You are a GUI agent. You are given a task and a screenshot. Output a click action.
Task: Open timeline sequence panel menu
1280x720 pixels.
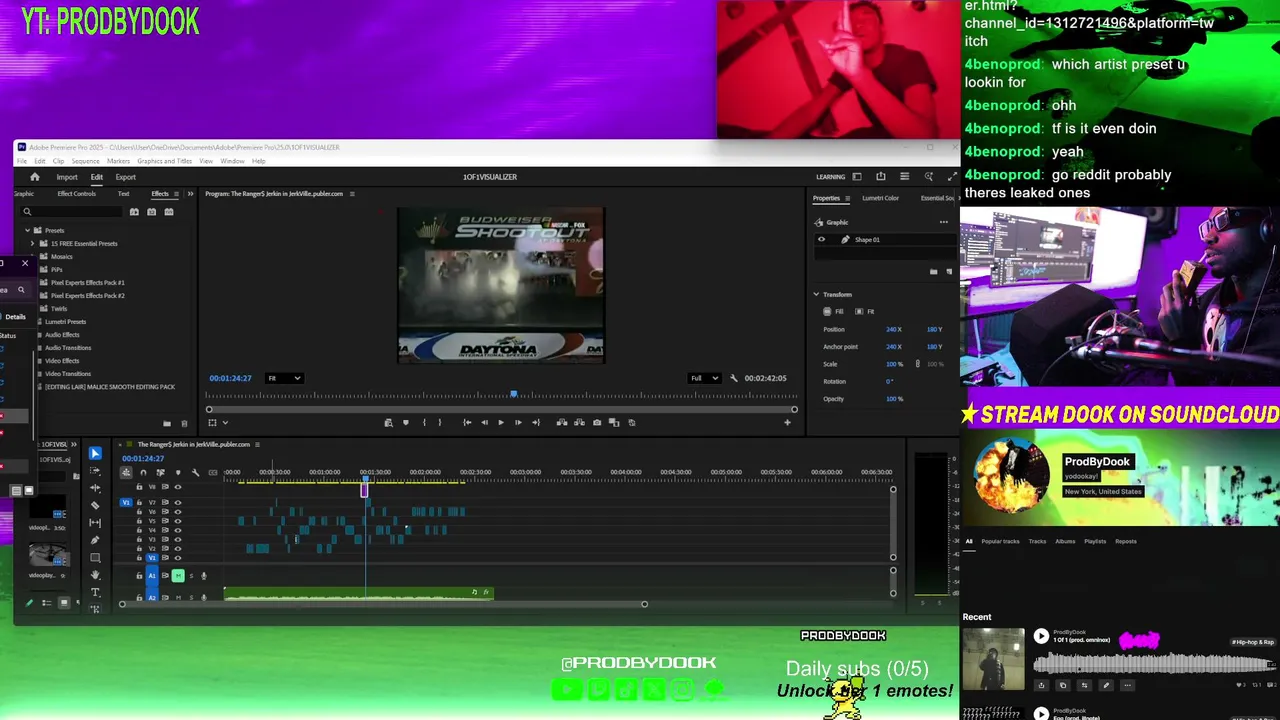[257, 444]
